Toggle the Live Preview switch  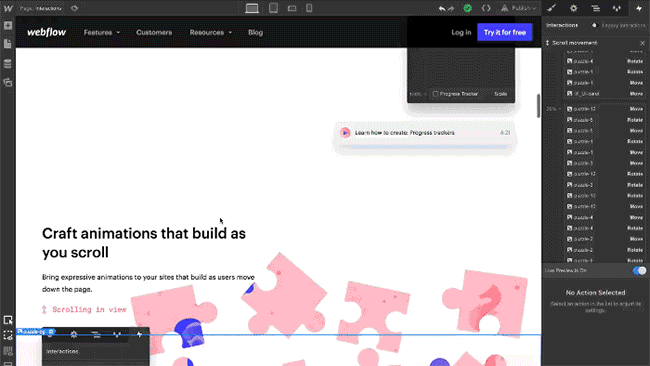[x=640, y=271]
